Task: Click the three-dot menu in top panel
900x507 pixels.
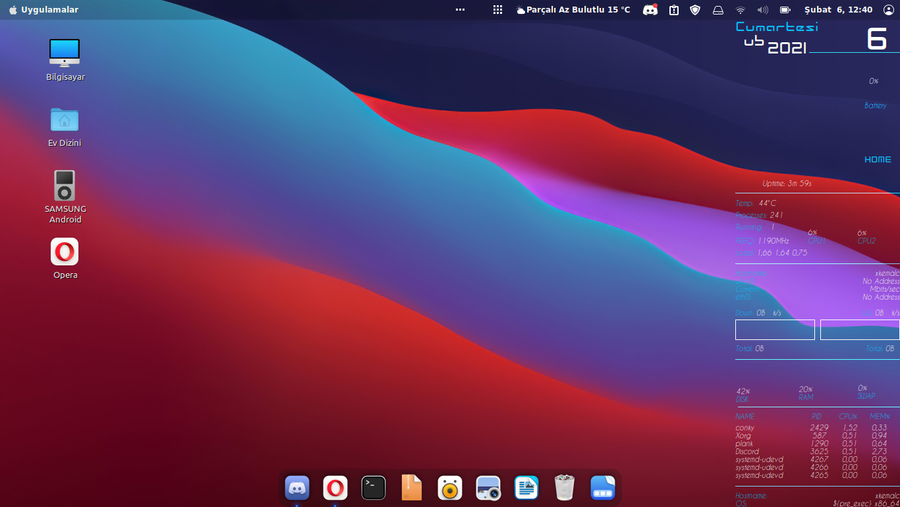Action: (x=460, y=10)
